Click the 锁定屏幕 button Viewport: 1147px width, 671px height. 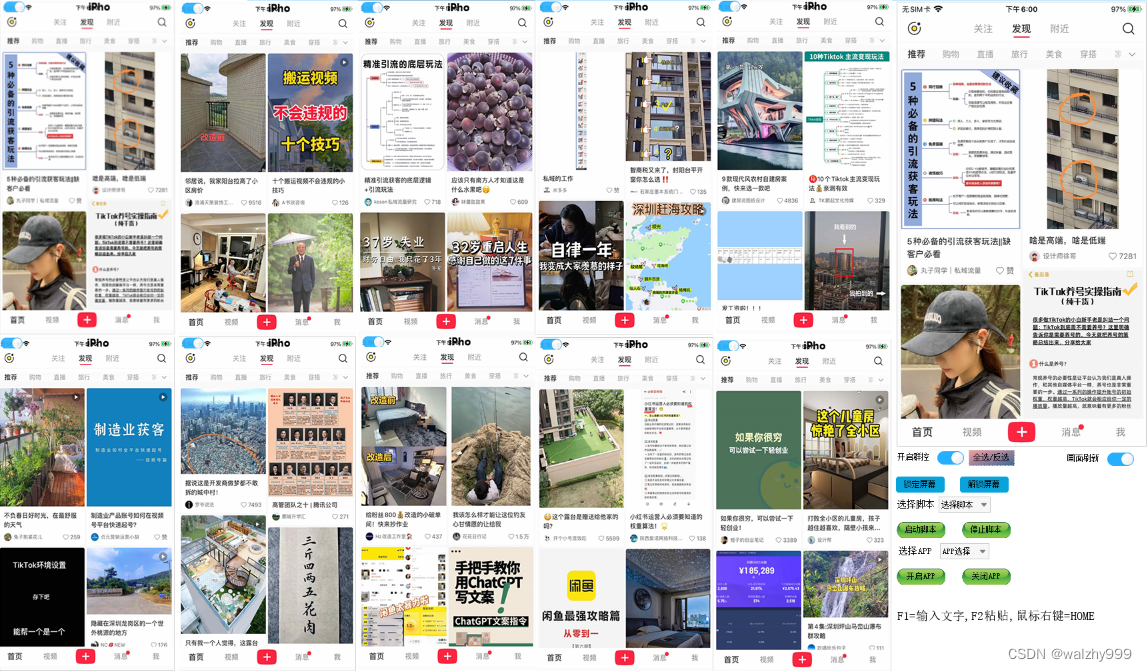click(x=920, y=484)
